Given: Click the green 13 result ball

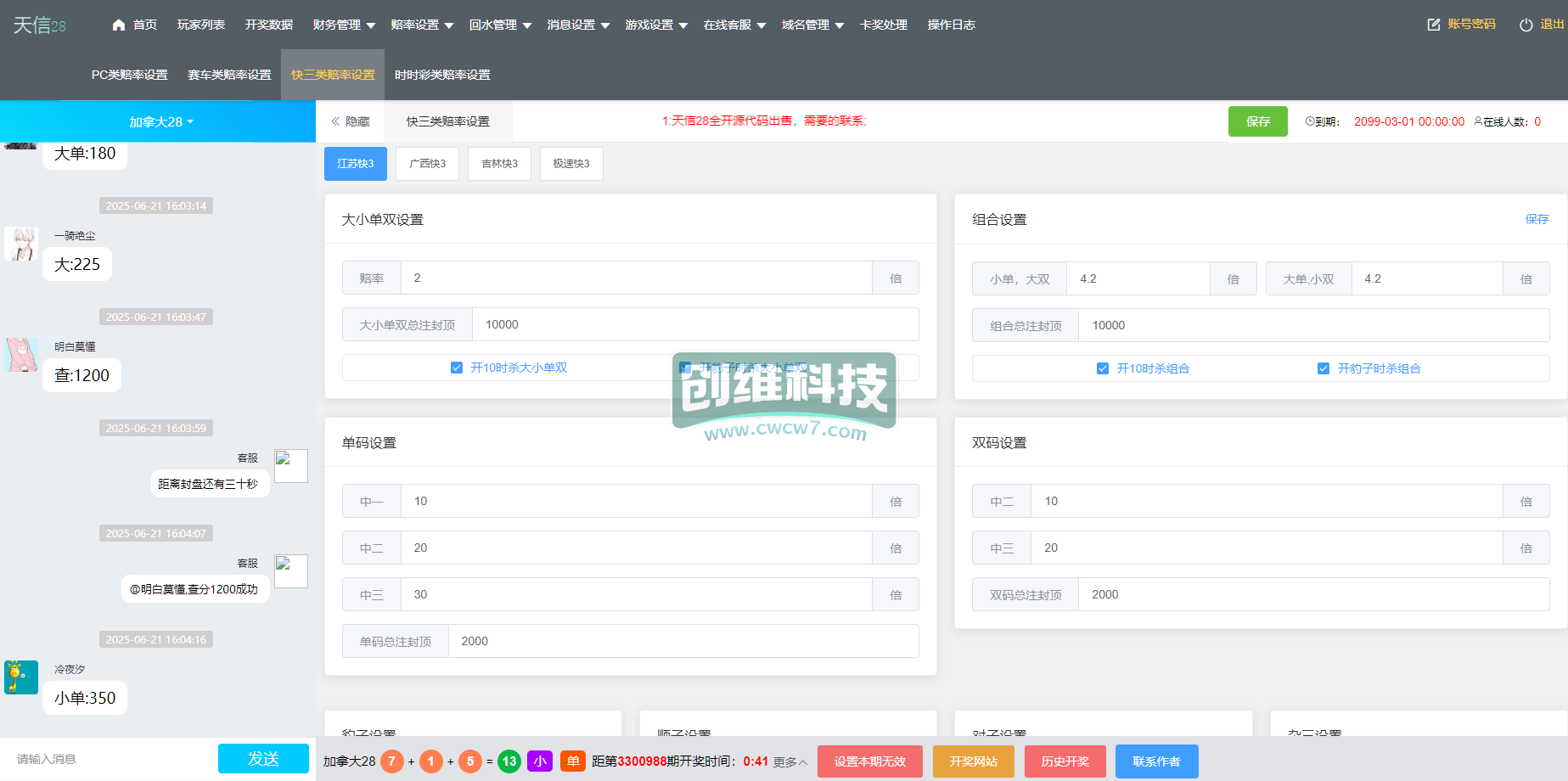Looking at the screenshot, I should [x=509, y=761].
